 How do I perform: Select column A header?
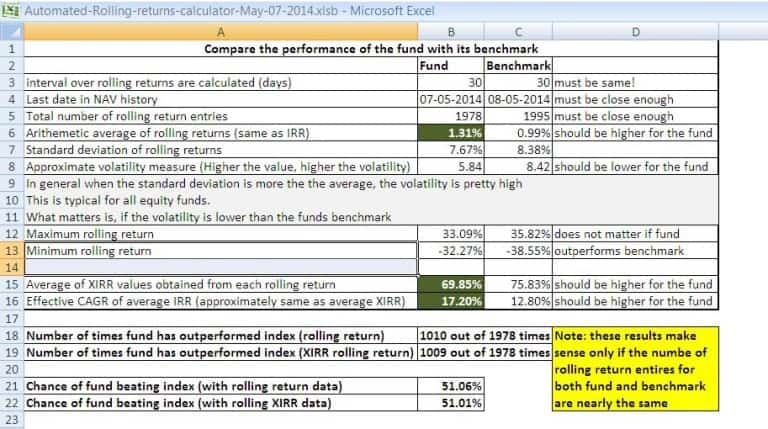220,32
